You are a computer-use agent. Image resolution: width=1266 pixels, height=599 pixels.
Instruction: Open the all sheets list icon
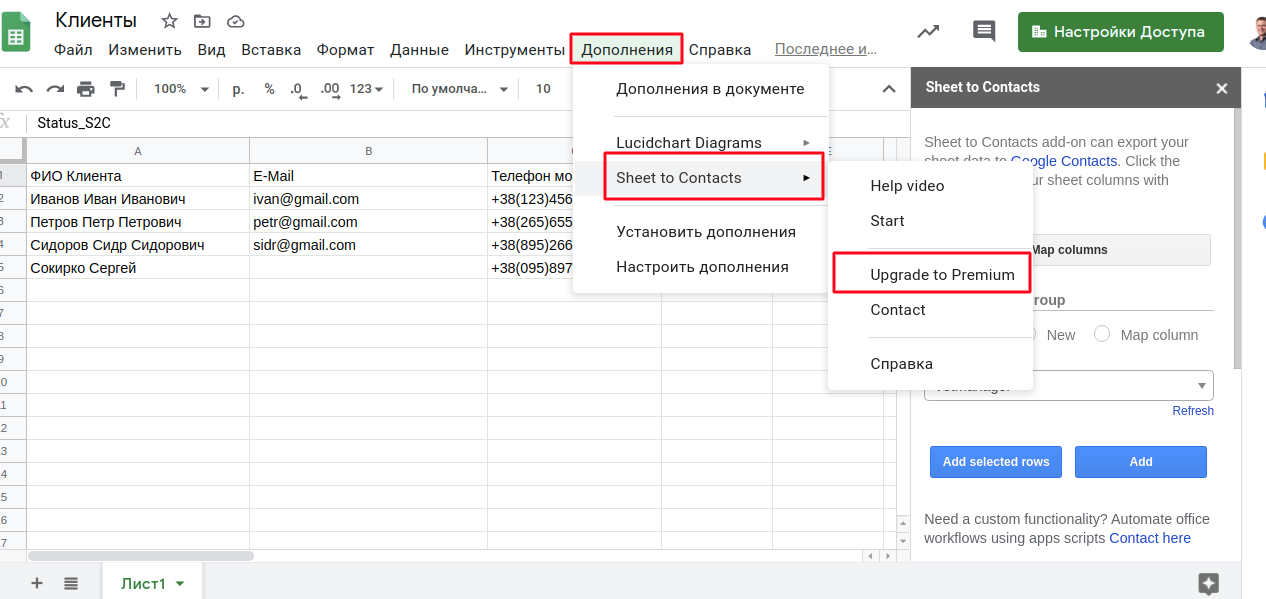click(x=71, y=583)
